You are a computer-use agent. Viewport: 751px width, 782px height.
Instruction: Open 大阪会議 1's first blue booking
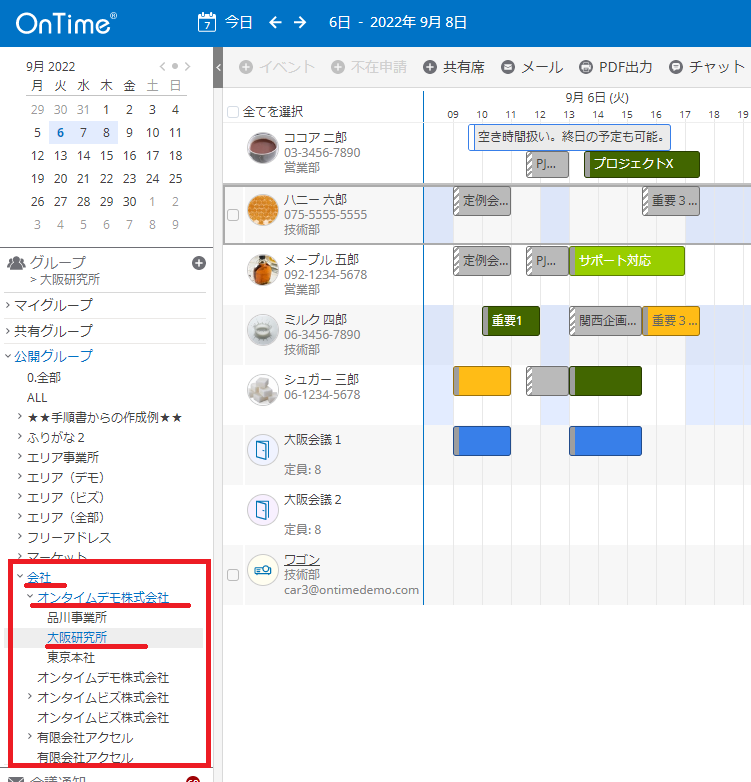[x=482, y=441]
